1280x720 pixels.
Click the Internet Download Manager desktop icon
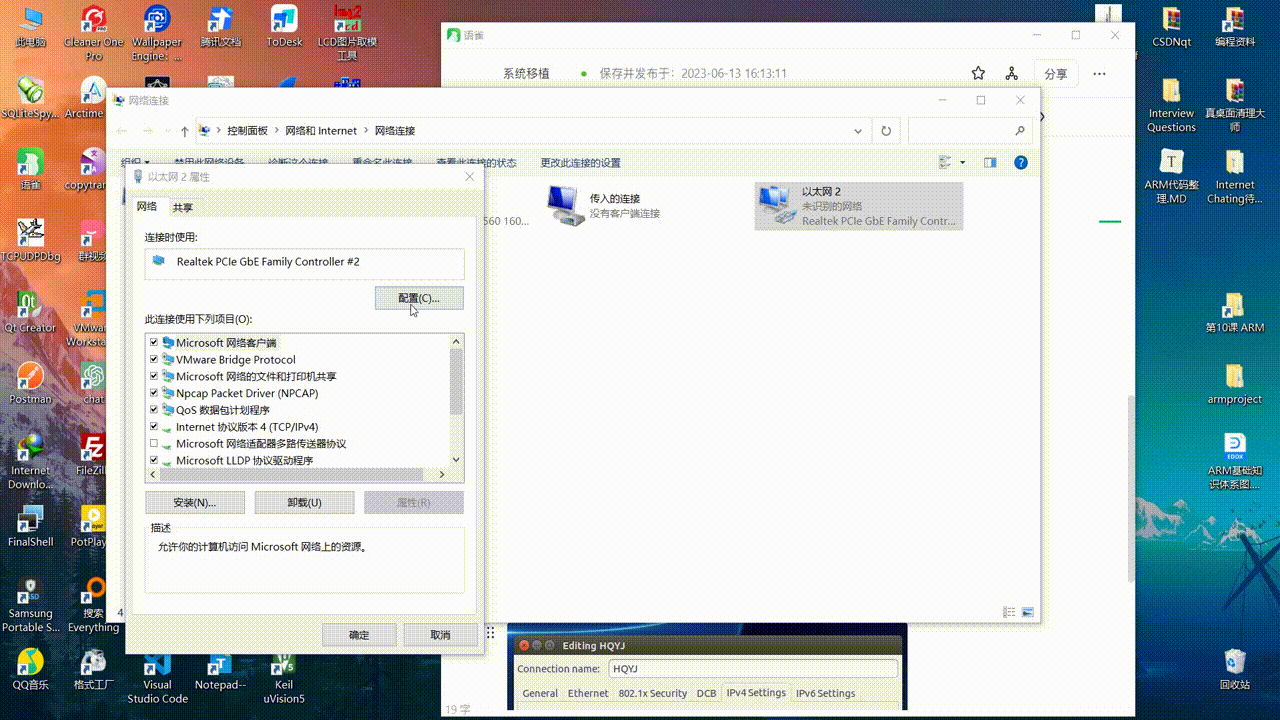coord(31,460)
